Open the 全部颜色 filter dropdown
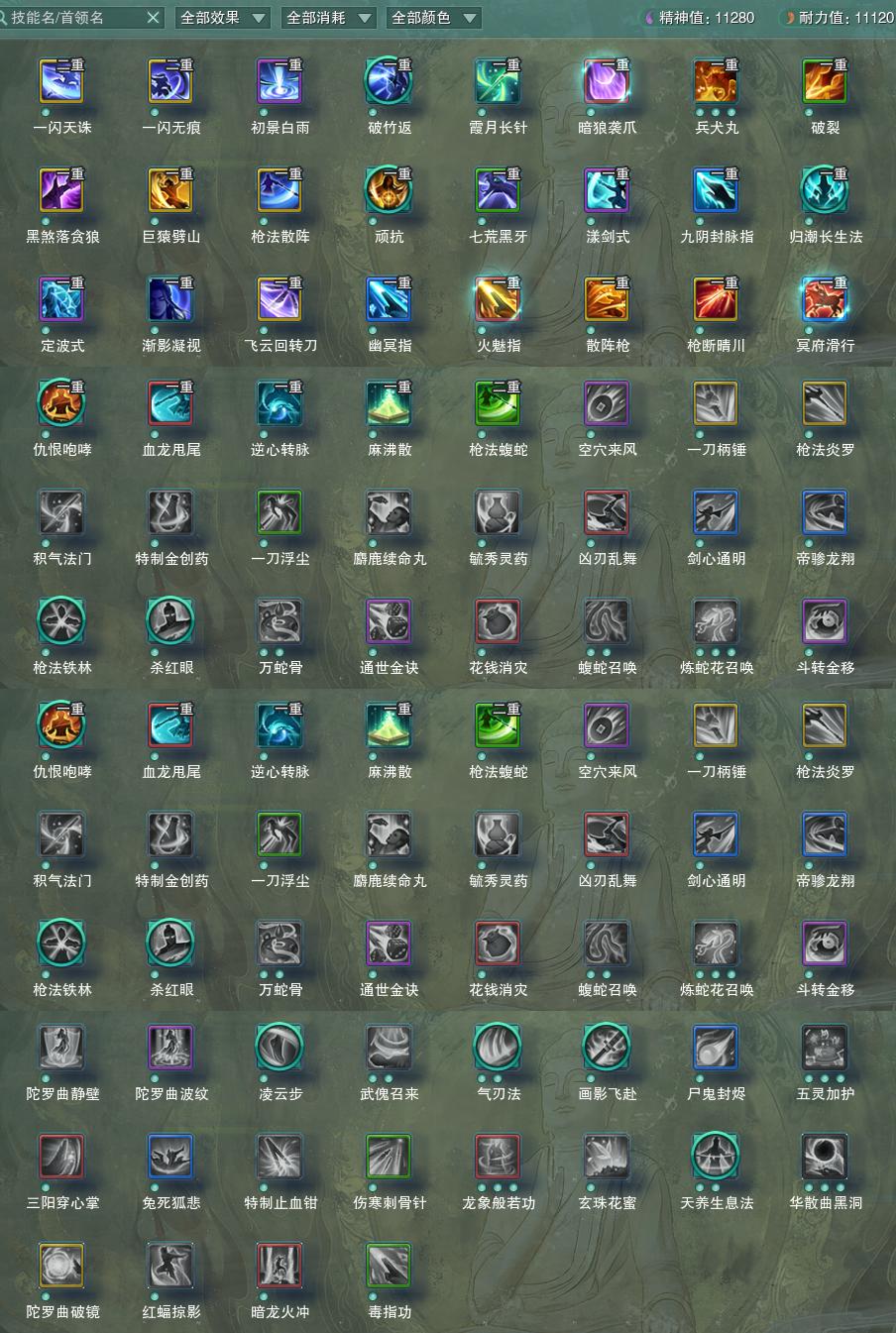This screenshot has height=1333, width=896. pyautogui.click(x=433, y=17)
